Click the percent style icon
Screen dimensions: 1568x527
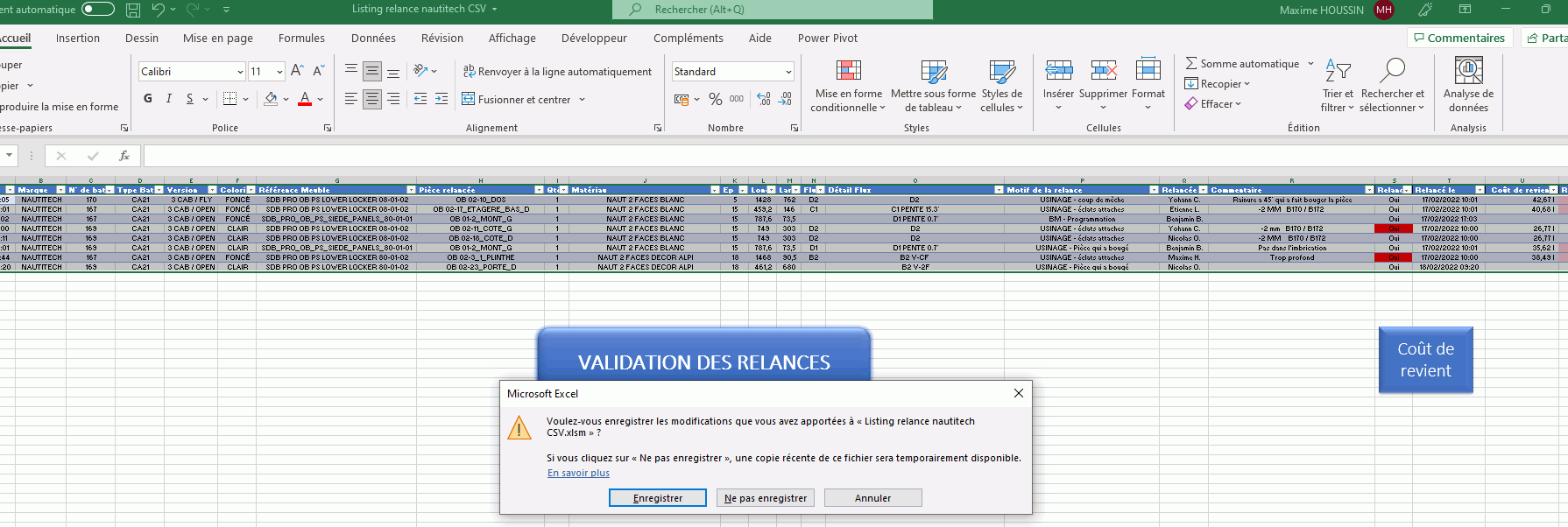click(716, 99)
